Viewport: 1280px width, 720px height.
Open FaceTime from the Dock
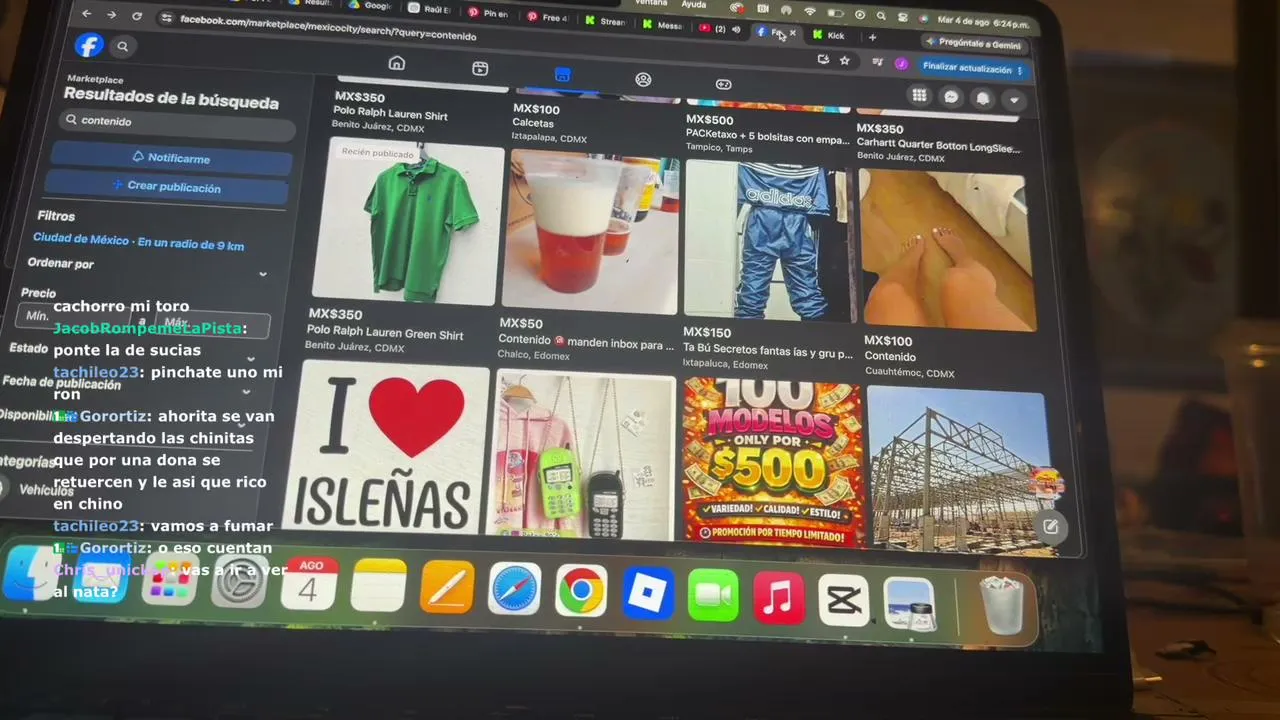coord(713,597)
